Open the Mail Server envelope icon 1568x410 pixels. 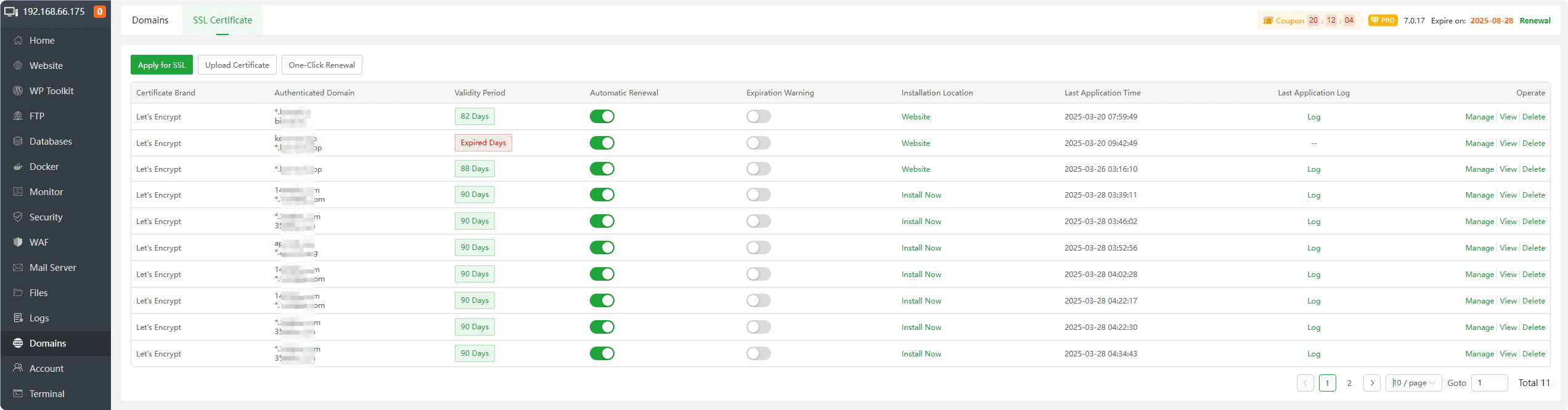(x=18, y=268)
